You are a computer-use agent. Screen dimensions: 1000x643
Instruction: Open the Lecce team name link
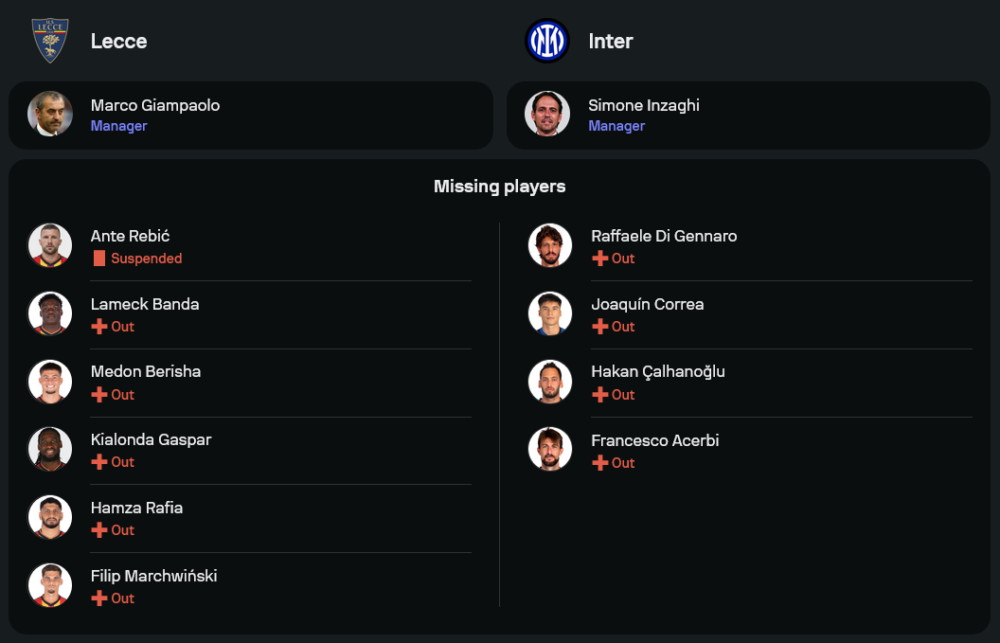click(119, 41)
